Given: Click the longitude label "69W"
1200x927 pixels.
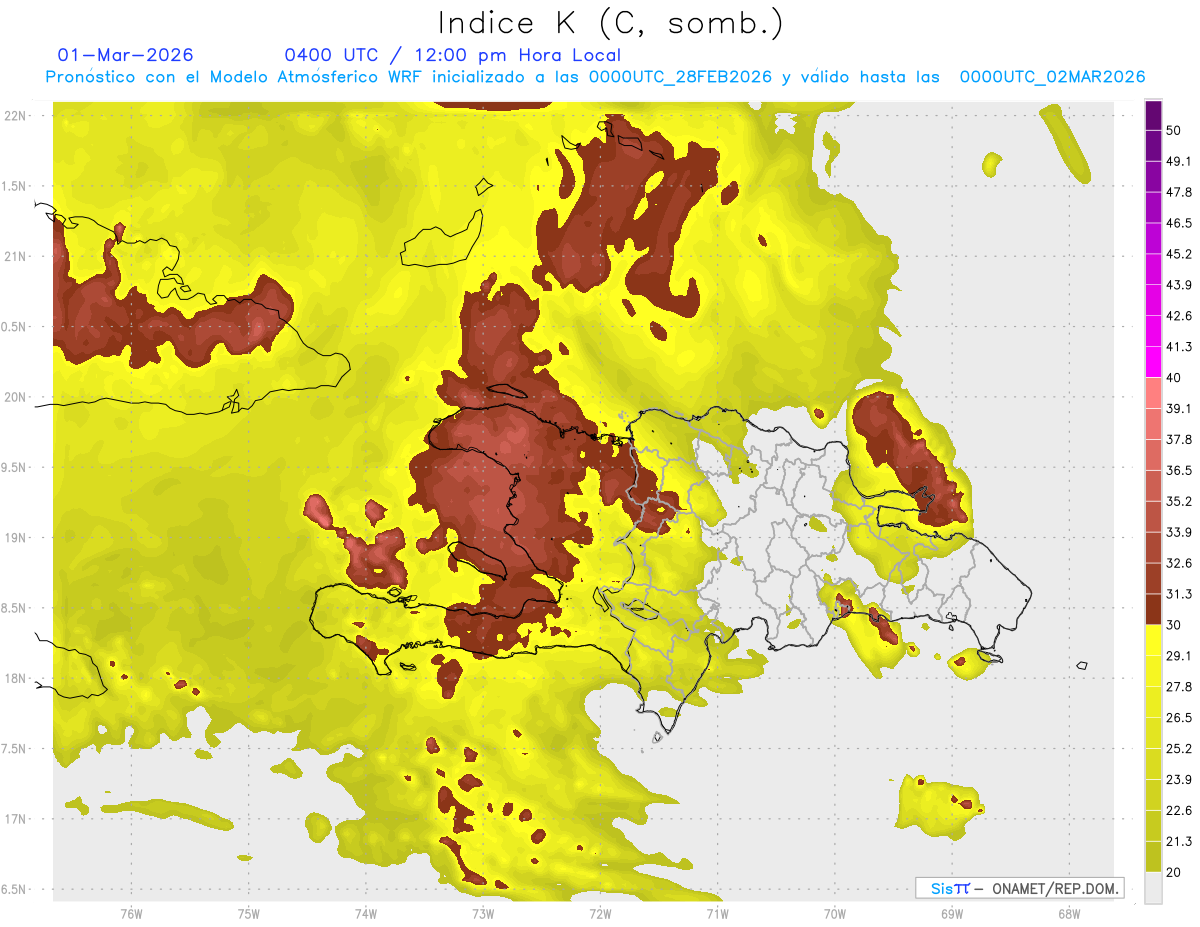Looking at the screenshot, I should click(951, 915).
